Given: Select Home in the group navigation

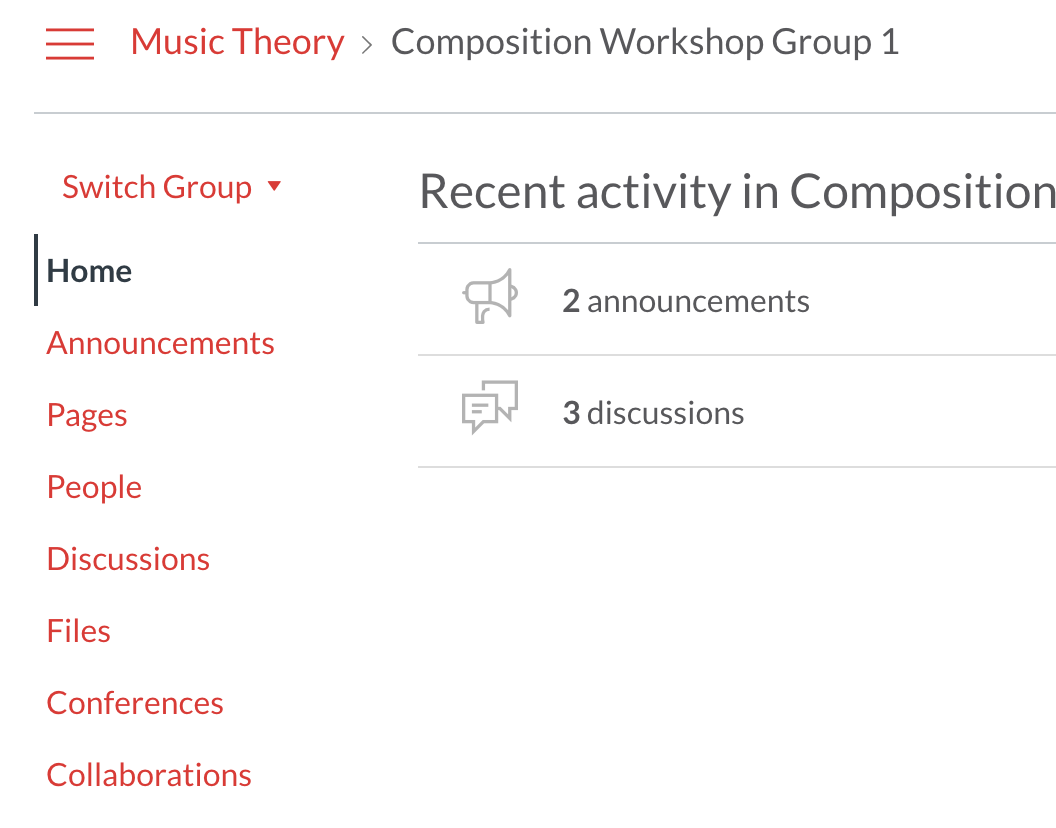Looking at the screenshot, I should click(88, 270).
